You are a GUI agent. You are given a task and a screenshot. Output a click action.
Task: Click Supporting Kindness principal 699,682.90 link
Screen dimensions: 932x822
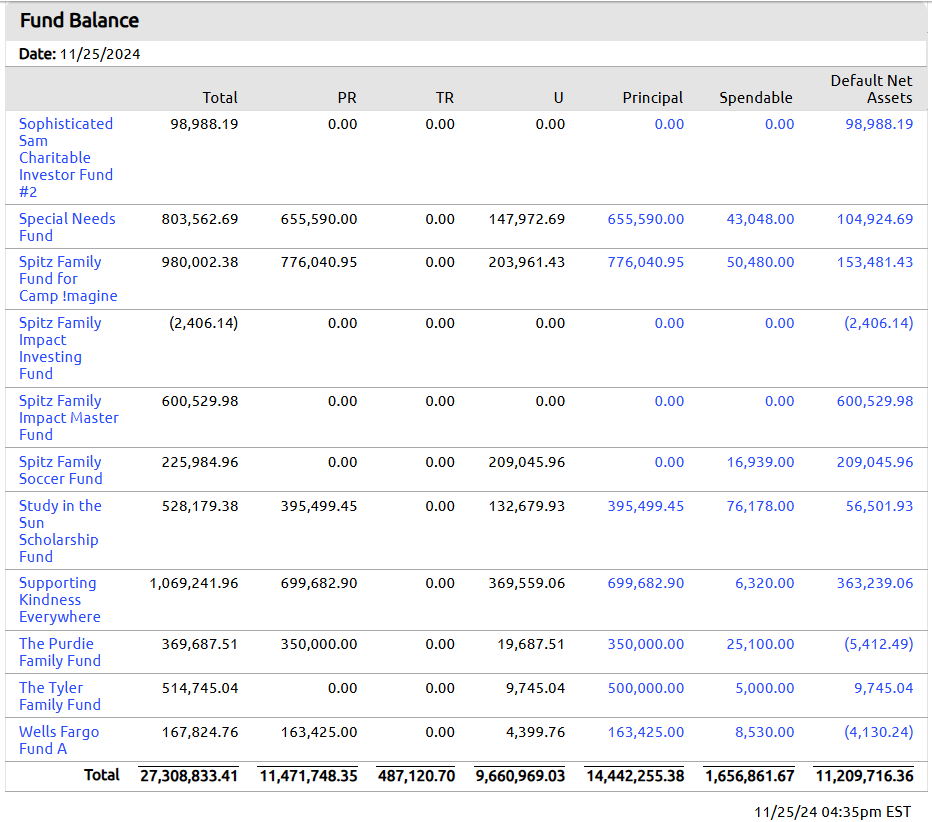[x=646, y=584]
